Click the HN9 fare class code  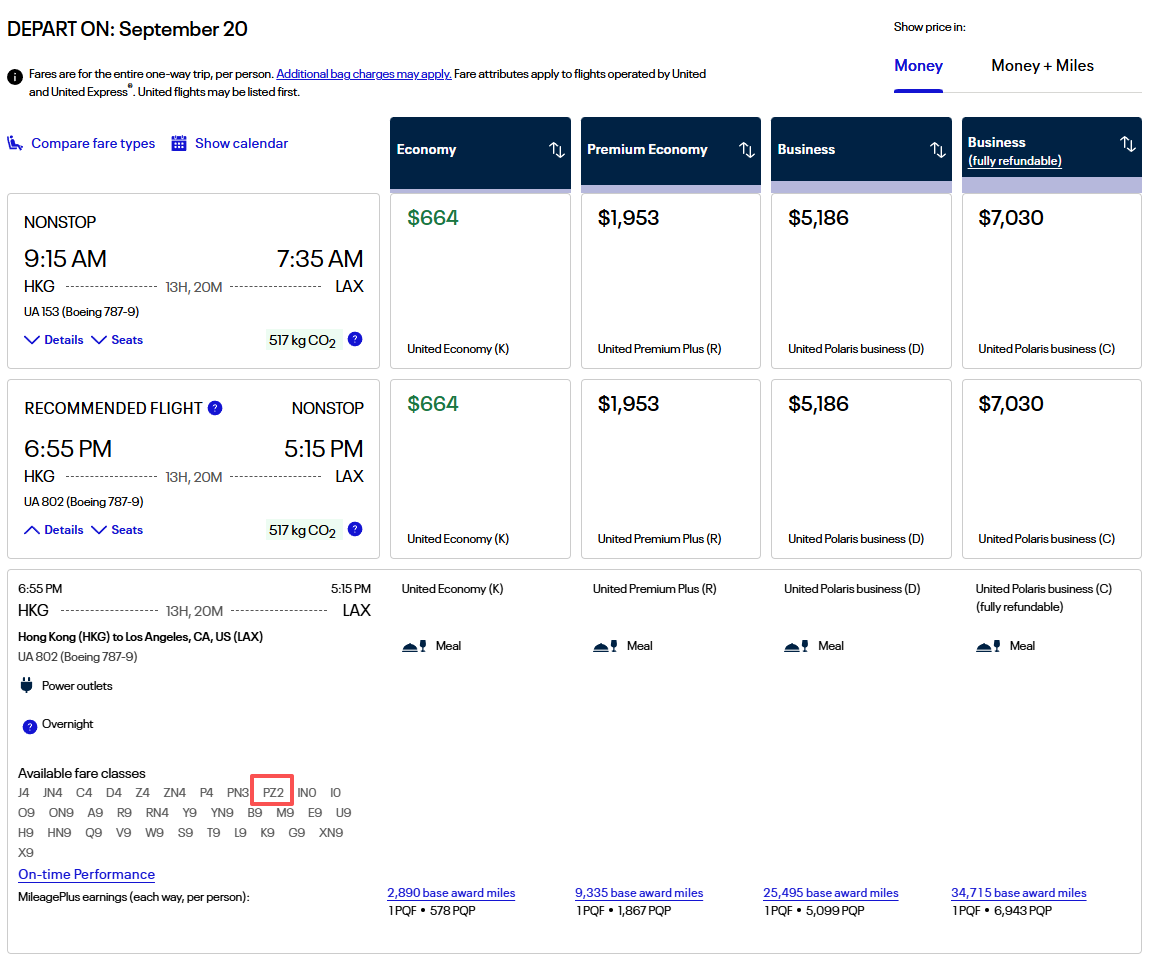click(59, 833)
